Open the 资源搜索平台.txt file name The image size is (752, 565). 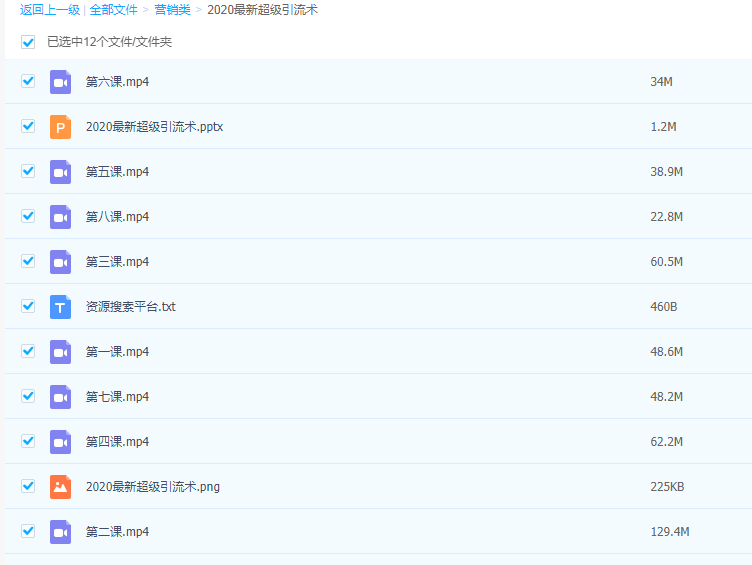pyautogui.click(x=130, y=307)
